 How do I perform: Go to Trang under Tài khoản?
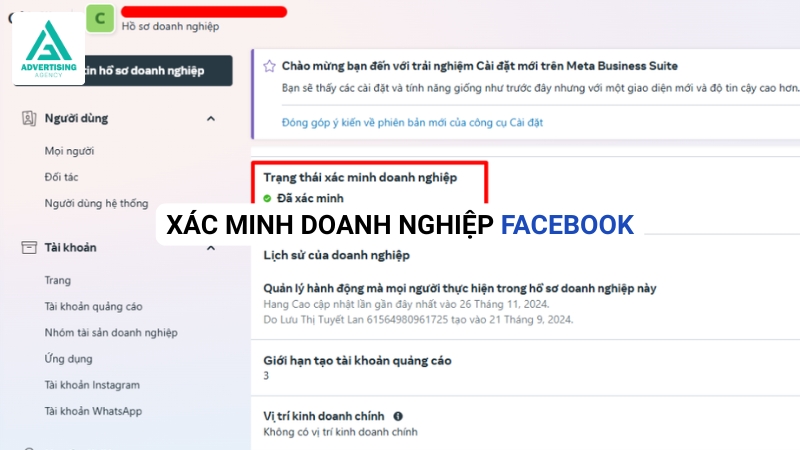coord(58,280)
